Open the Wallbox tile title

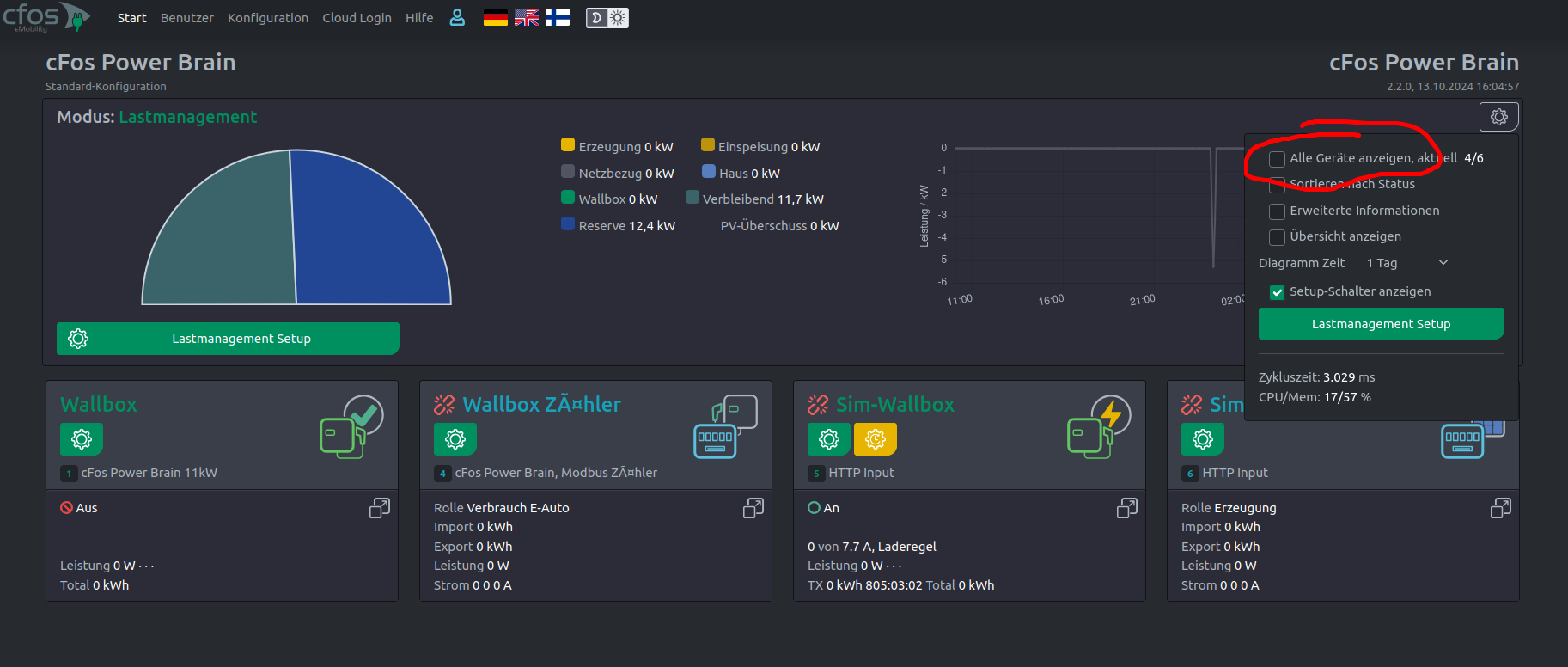[98, 405]
